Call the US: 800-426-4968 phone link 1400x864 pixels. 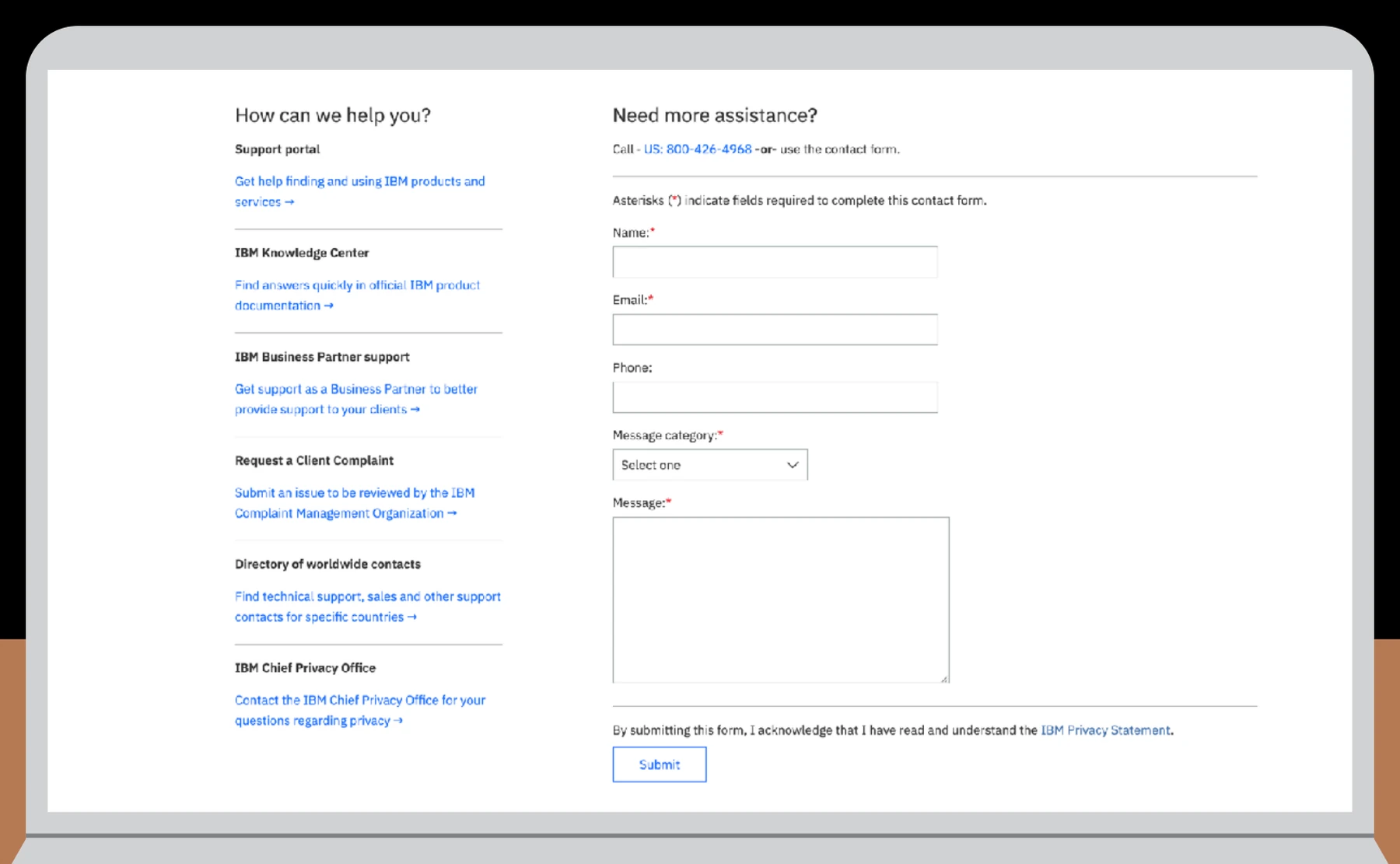pos(698,149)
